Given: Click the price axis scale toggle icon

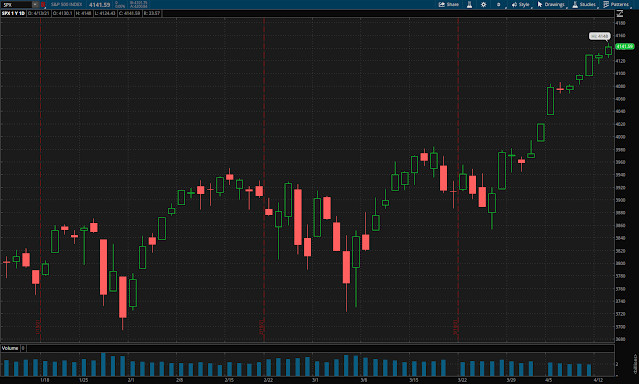Looking at the screenshot, I should click(620, 13).
